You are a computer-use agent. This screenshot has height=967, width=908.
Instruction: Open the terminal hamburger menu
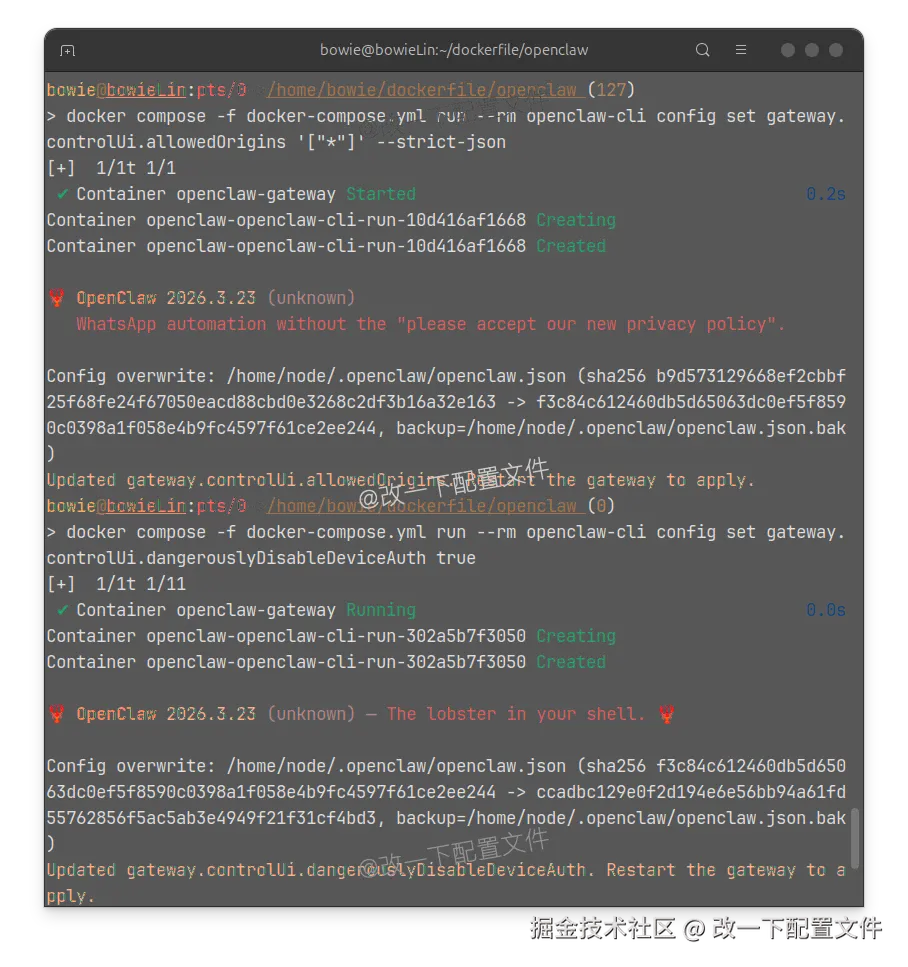click(741, 50)
